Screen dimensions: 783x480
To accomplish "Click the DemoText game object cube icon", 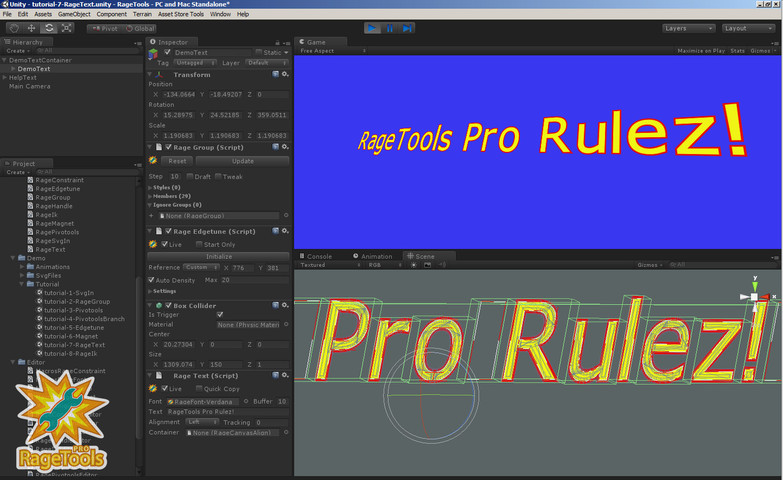I will [x=153, y=54].
